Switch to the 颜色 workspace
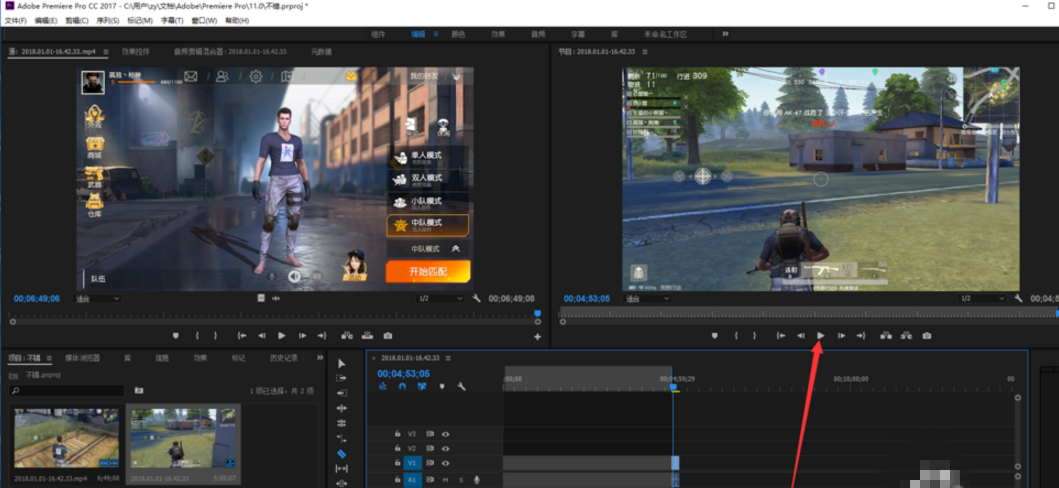This screenshot has width=1059, height=488. pos(458,34)
